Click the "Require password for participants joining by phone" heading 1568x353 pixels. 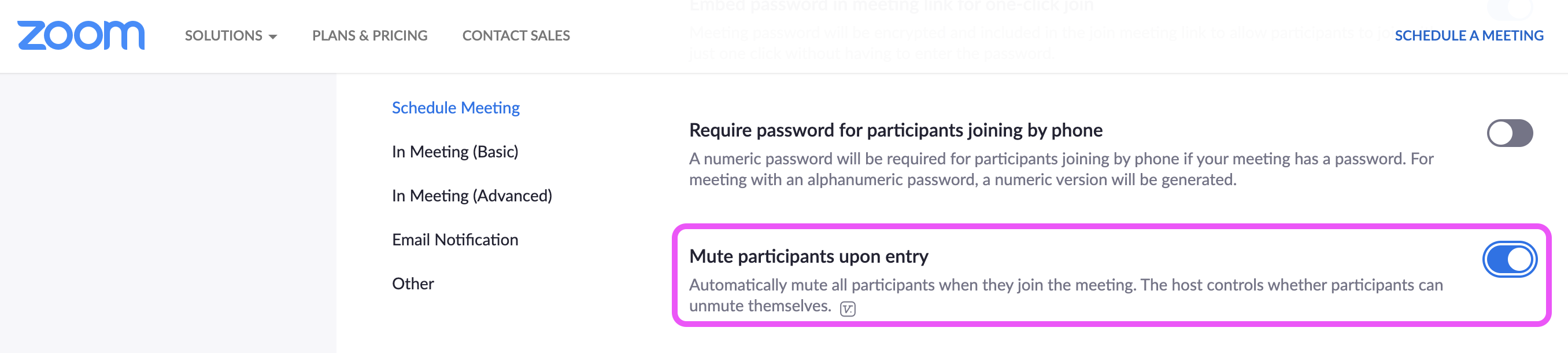click(x=896, y=130)
